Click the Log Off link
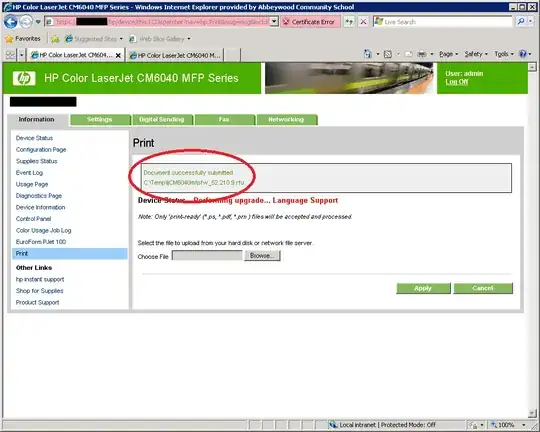Image resolution: width=540 pixels, height=432 pixels. (456, 82)
